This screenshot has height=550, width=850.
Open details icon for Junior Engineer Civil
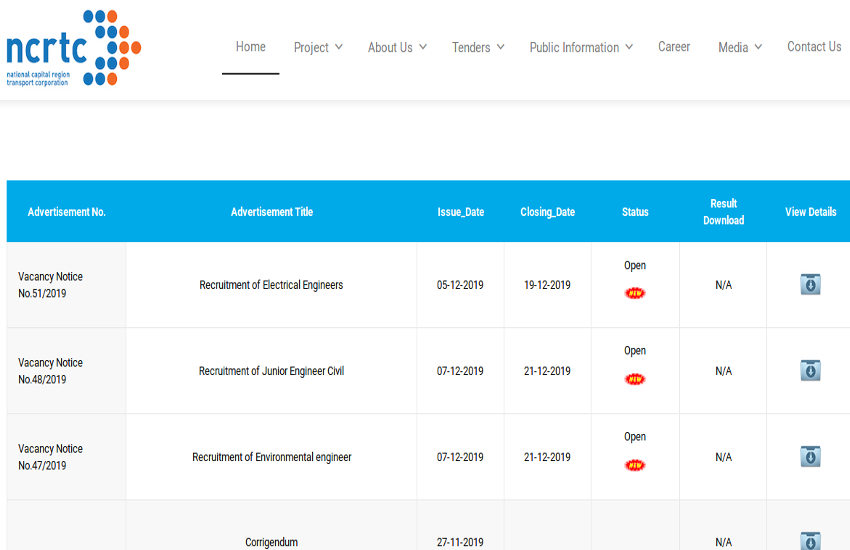tap(810, 371)
